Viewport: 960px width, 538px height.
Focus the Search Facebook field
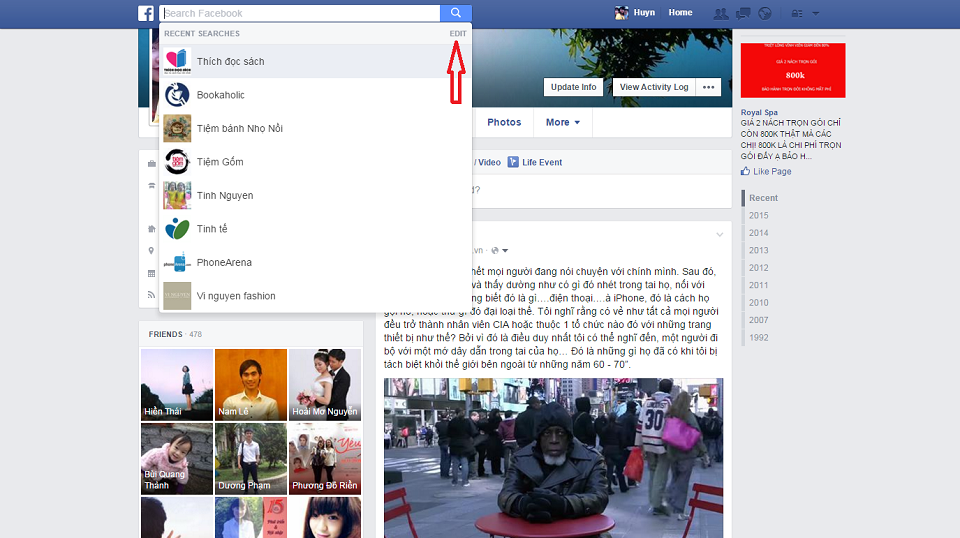299,13
